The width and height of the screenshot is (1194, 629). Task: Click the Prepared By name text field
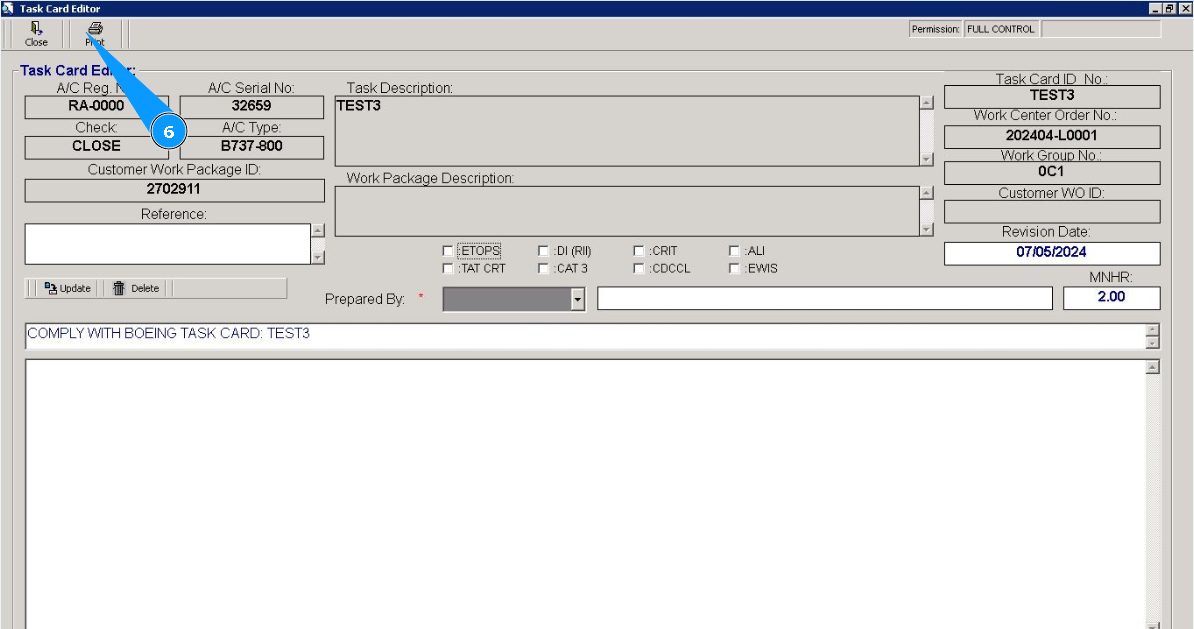click(x=825, y=299)
